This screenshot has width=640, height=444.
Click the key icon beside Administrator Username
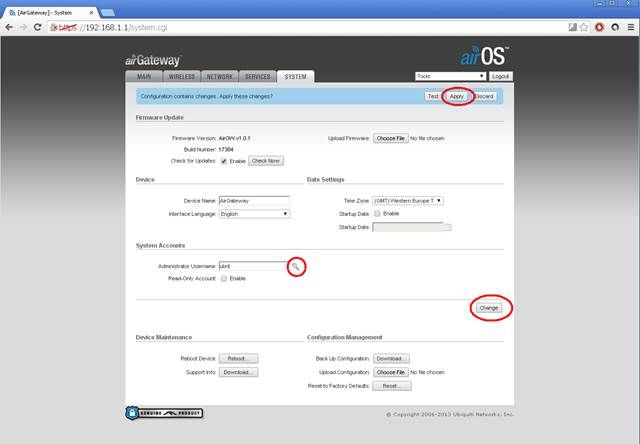tap(296, 266)
